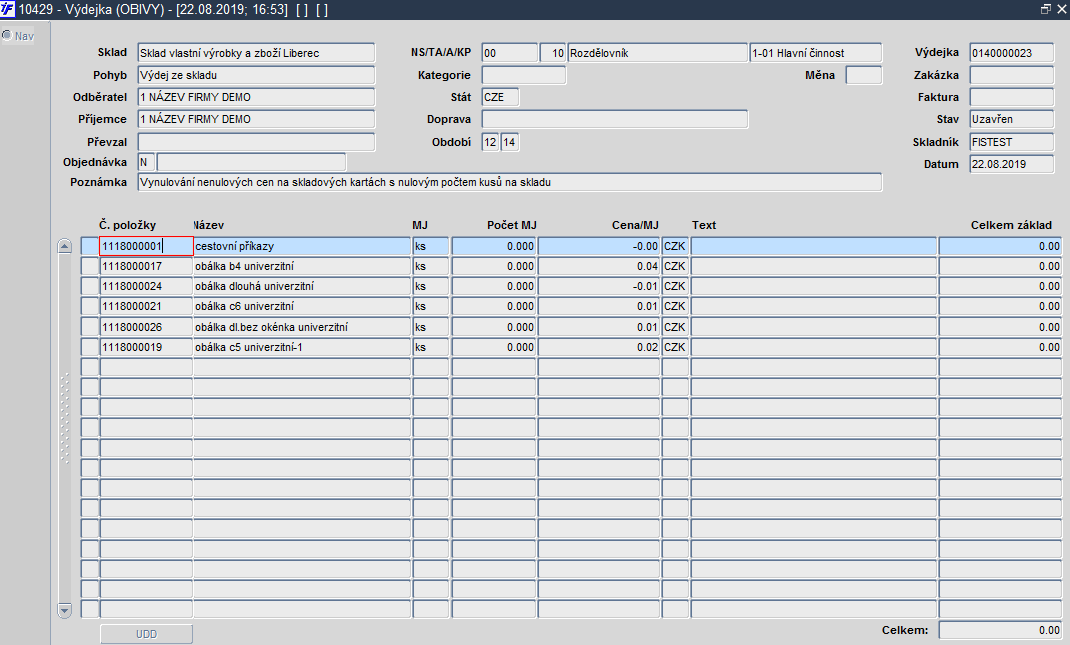
Task: Click the Datum field 22.08.2019
Action: pos(1011,164)
